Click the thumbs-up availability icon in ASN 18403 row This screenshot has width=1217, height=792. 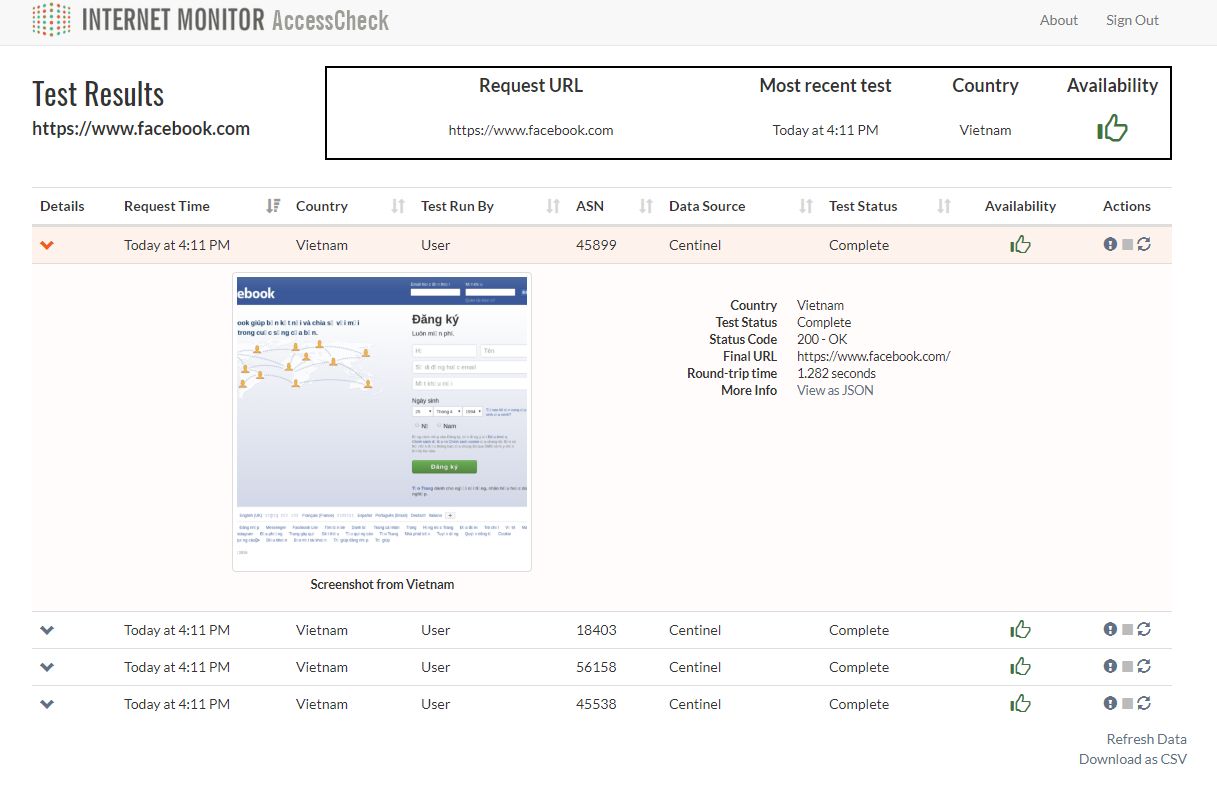click(x=1020, y=630)
